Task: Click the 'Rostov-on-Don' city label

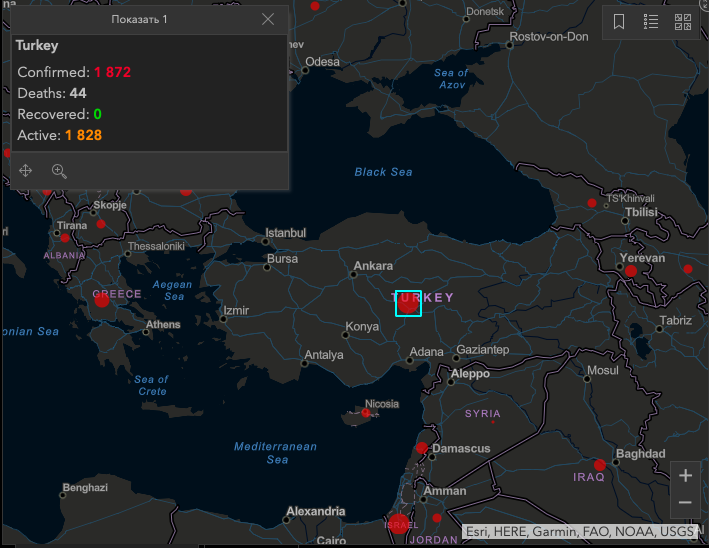Action: point(549,37)
